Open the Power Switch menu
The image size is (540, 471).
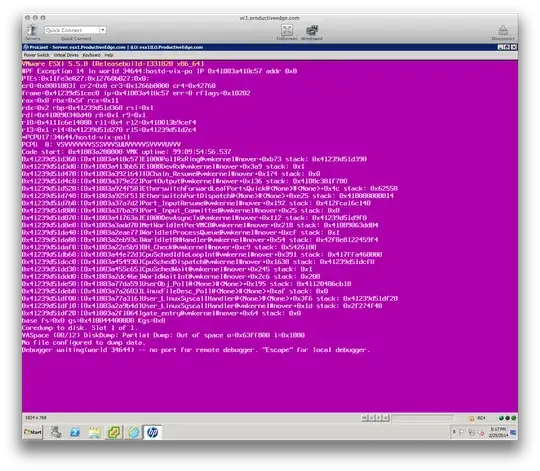(37, 55)
